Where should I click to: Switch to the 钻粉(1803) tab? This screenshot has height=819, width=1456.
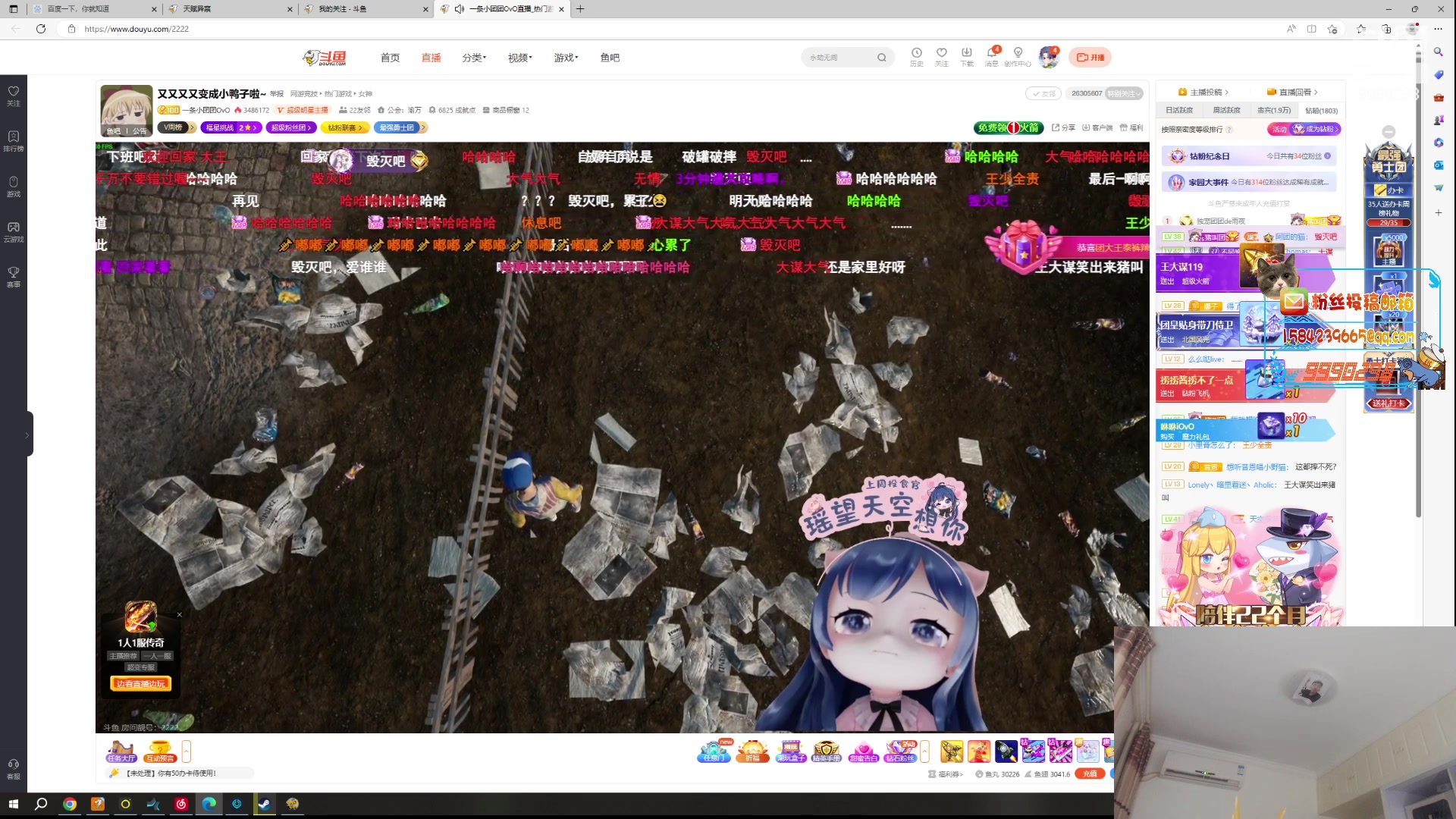point(1321,111)
